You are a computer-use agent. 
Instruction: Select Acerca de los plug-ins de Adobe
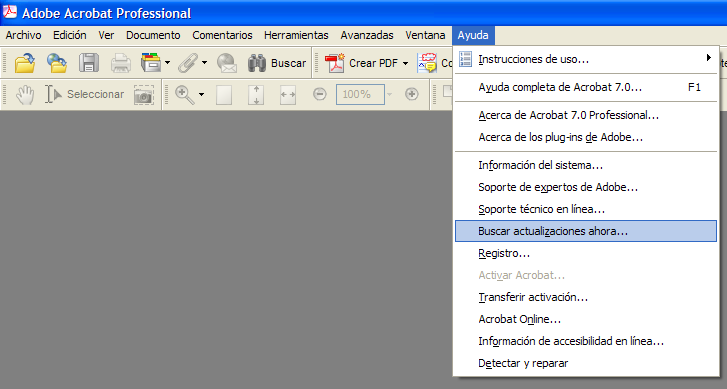(x=586, y=137)
